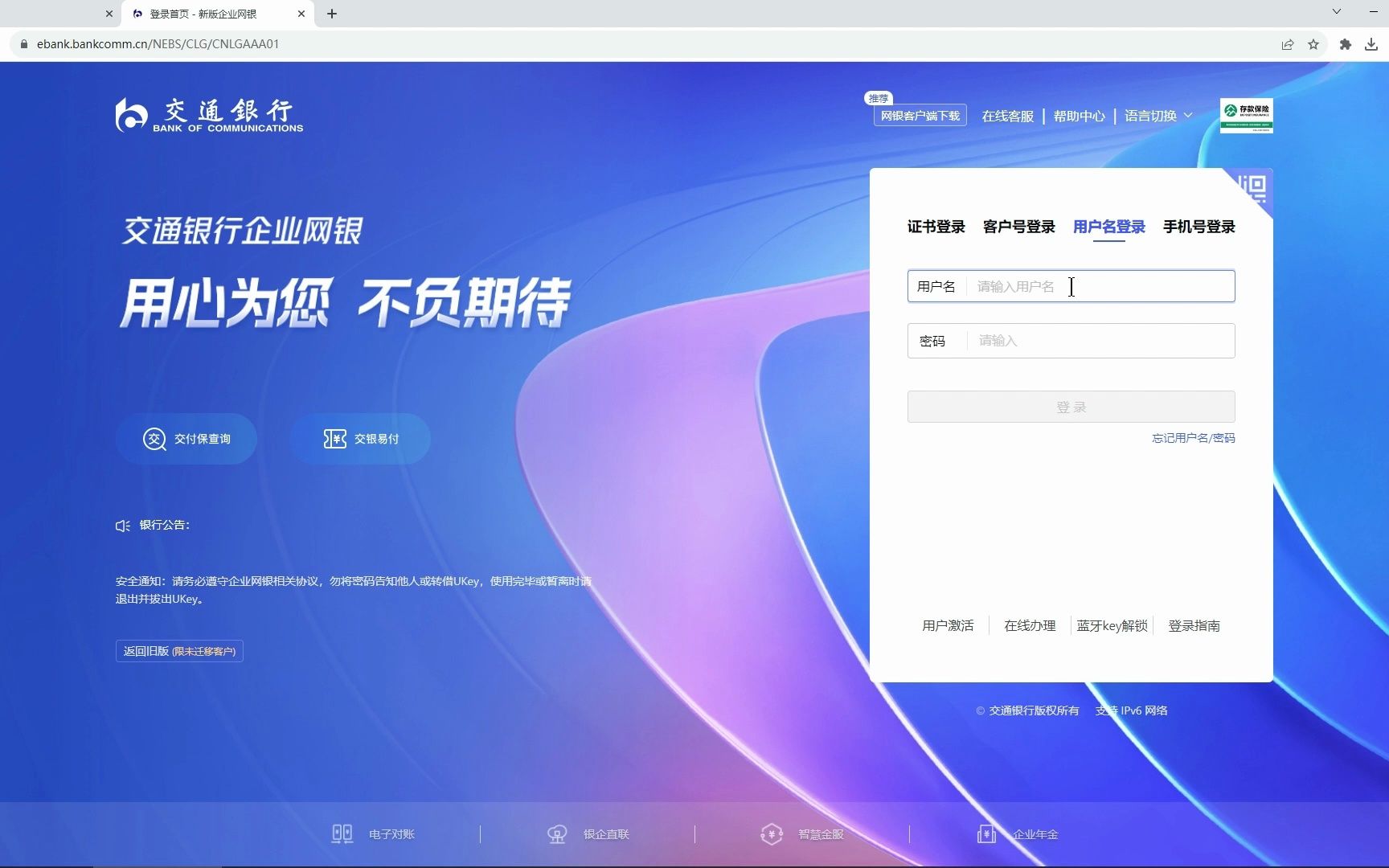Click the Bank of Communications logo
1389x868 pixels.
coord(209,115)
